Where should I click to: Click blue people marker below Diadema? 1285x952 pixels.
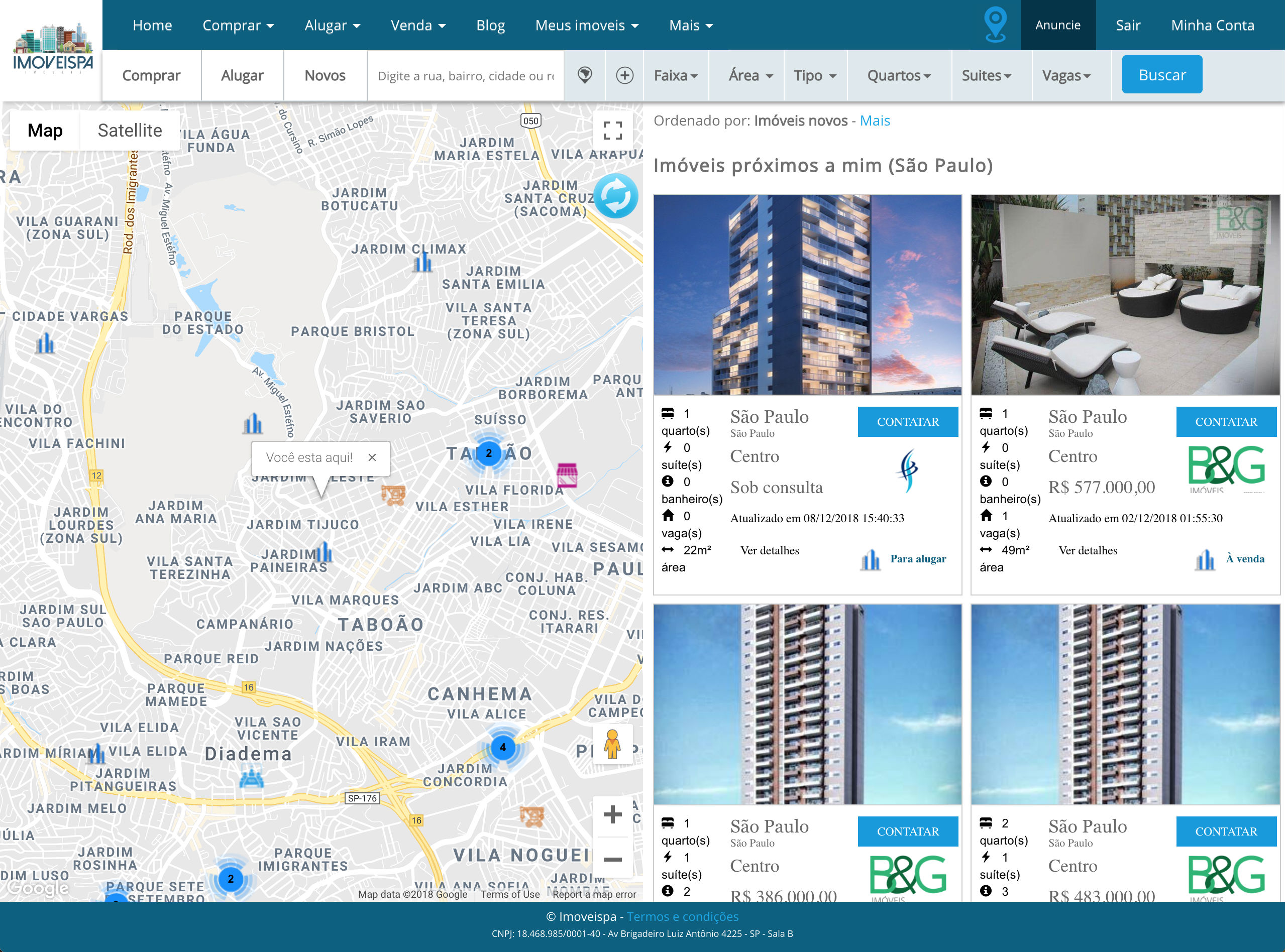(x=251, y=777)
